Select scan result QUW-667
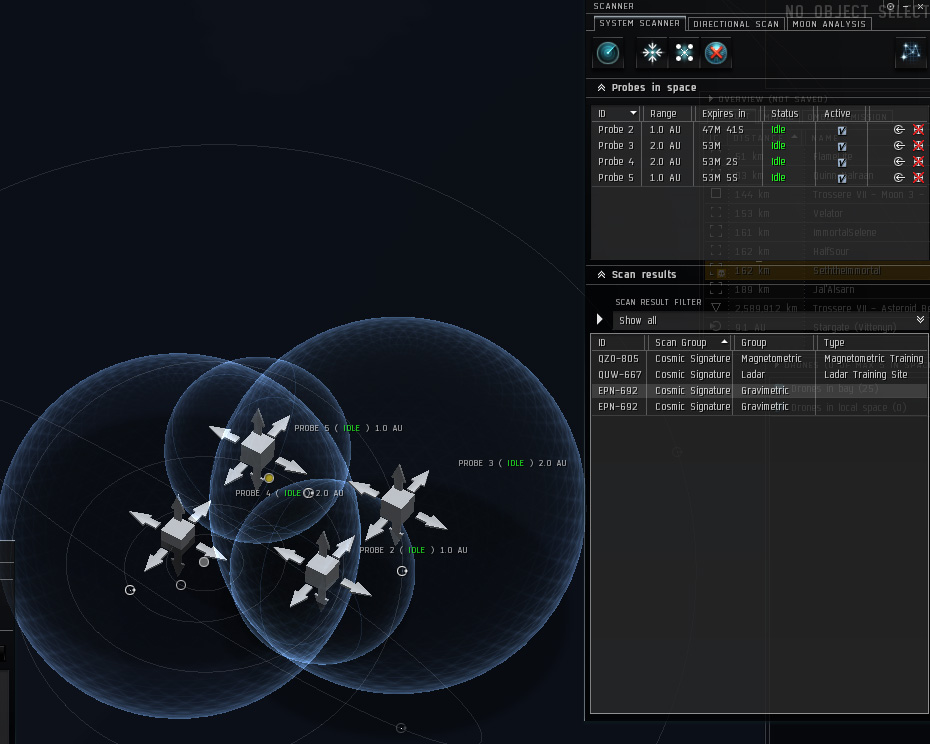This screenshot has width=930, height=744. pyautogui.click(x=759, y=374)
